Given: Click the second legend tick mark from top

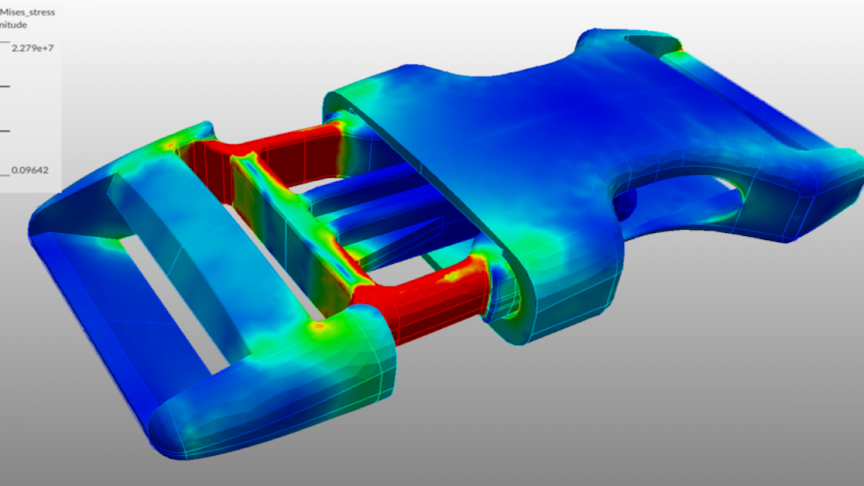Looking at the screenshot, I should (4, 86).
